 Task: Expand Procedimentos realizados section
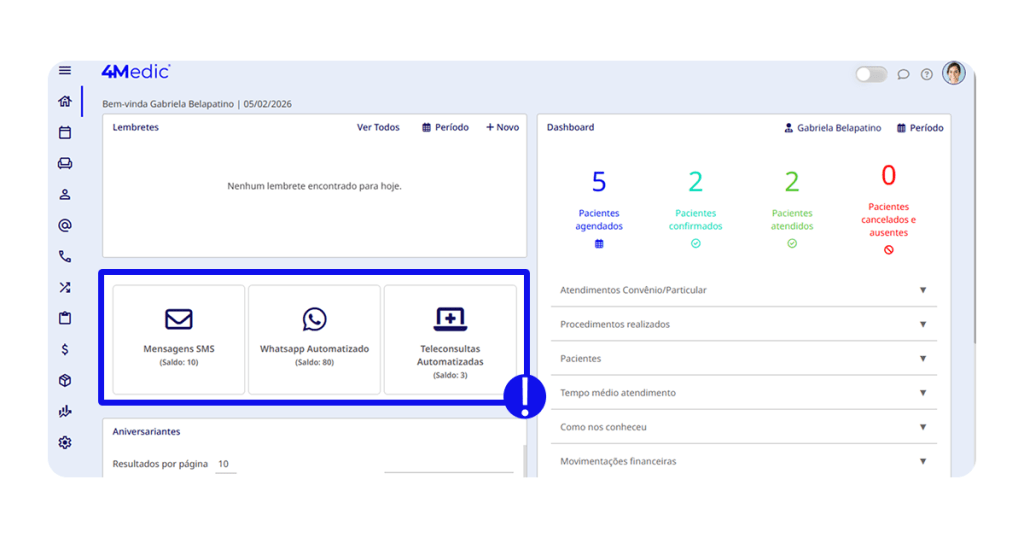click(x=922, y=324)
